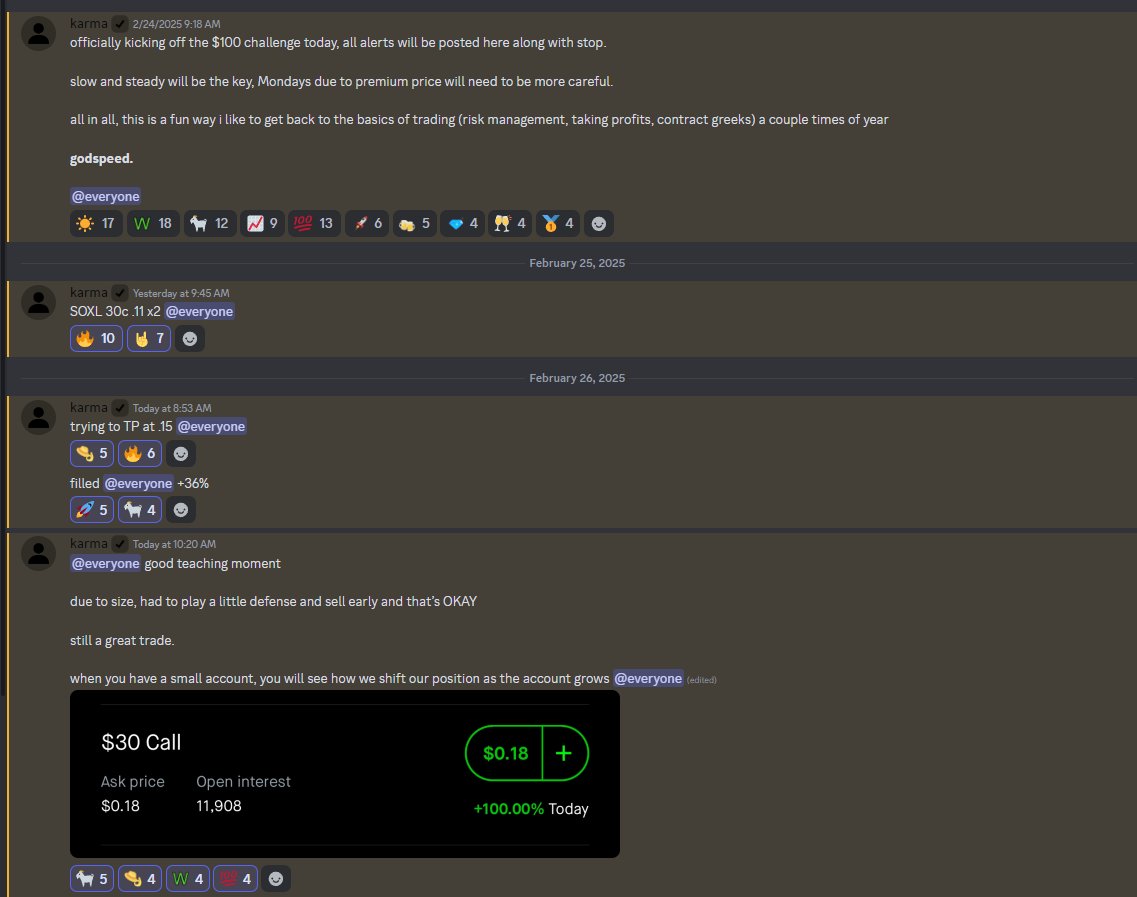Image resolution: width=1137 pixels, height=897 pixels.
Task: Click @everyone mention after 'trying to TP at .15'
Action: (211, 426)
